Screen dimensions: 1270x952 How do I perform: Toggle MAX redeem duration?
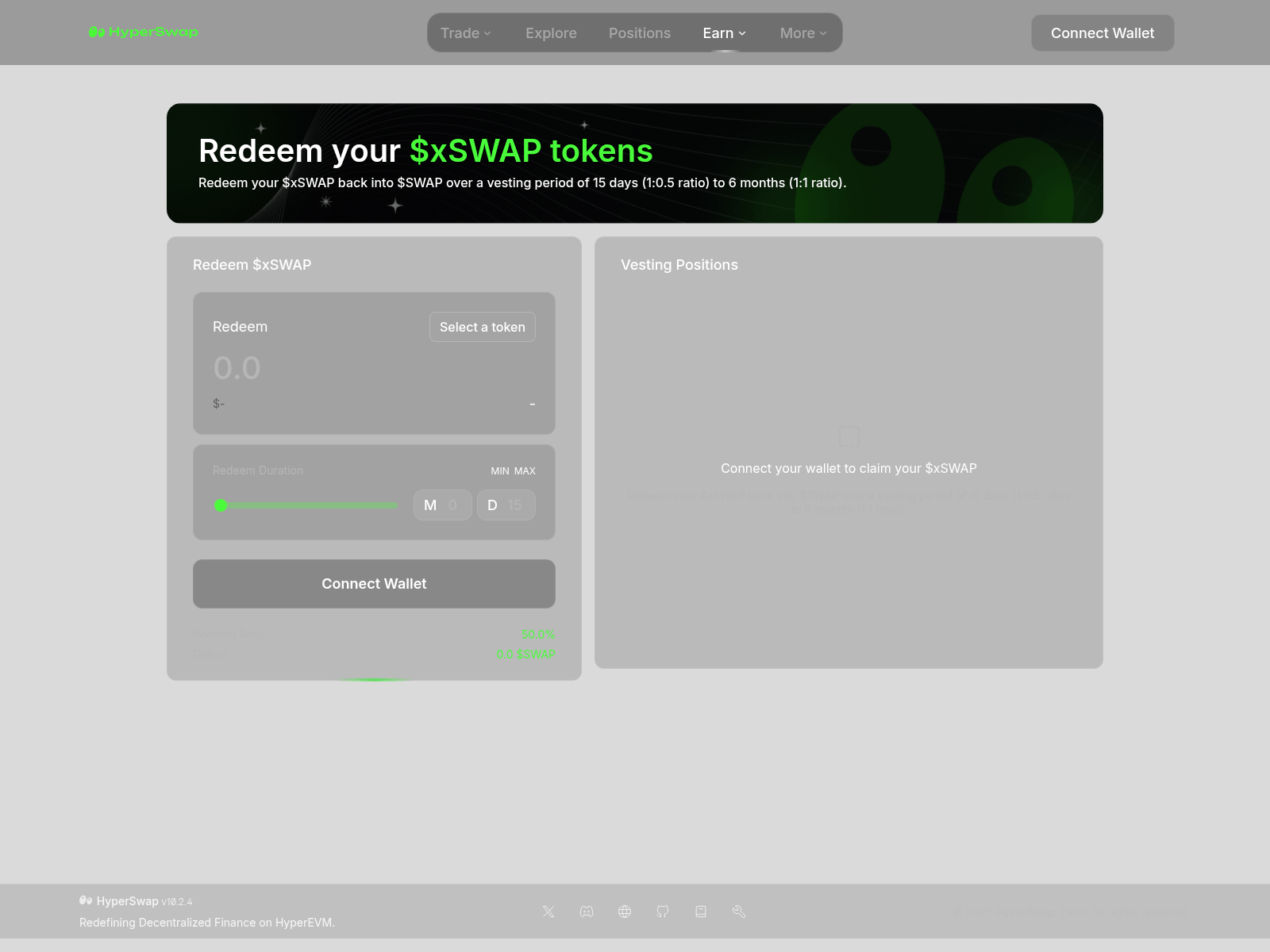[525, 470]
